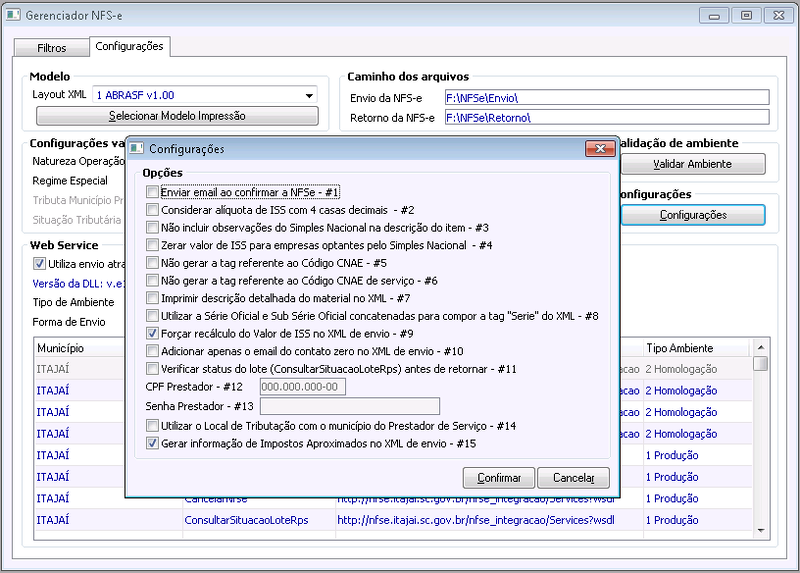Select the Configurações tab in main window

pos(130,46)
